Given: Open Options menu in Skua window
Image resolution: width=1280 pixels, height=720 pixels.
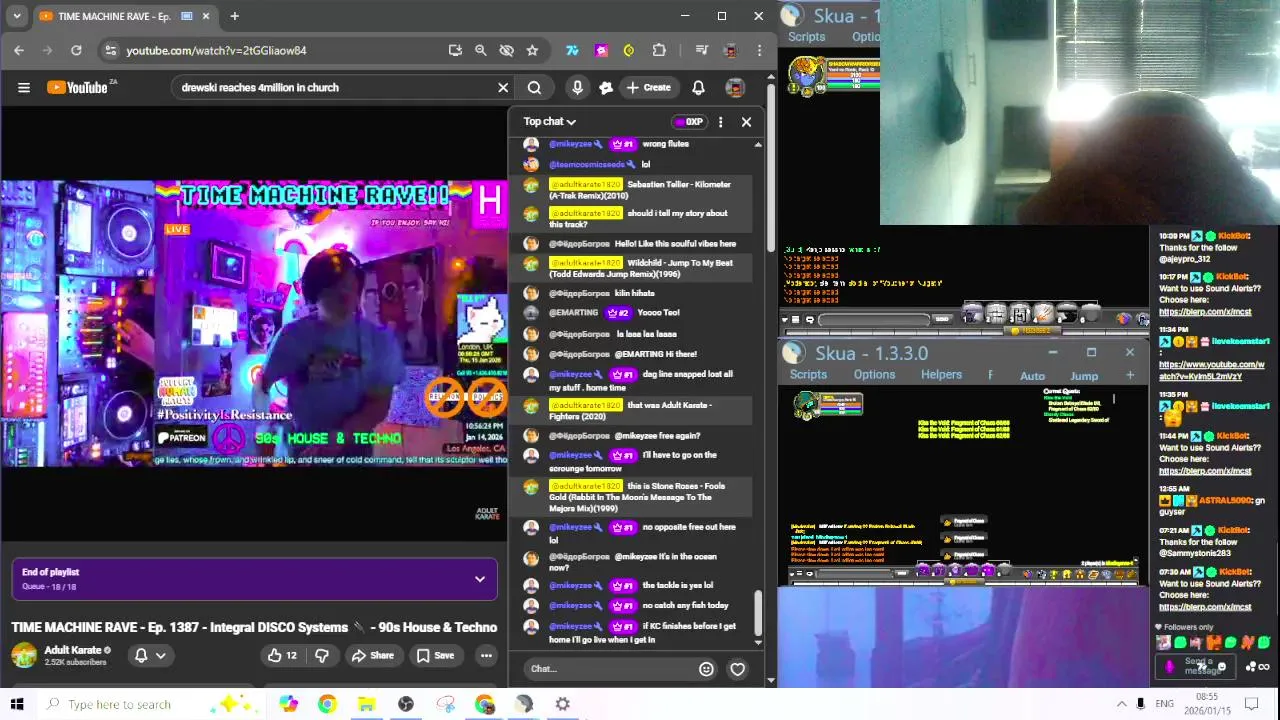Looking at the screenshot, I should 874,375.
